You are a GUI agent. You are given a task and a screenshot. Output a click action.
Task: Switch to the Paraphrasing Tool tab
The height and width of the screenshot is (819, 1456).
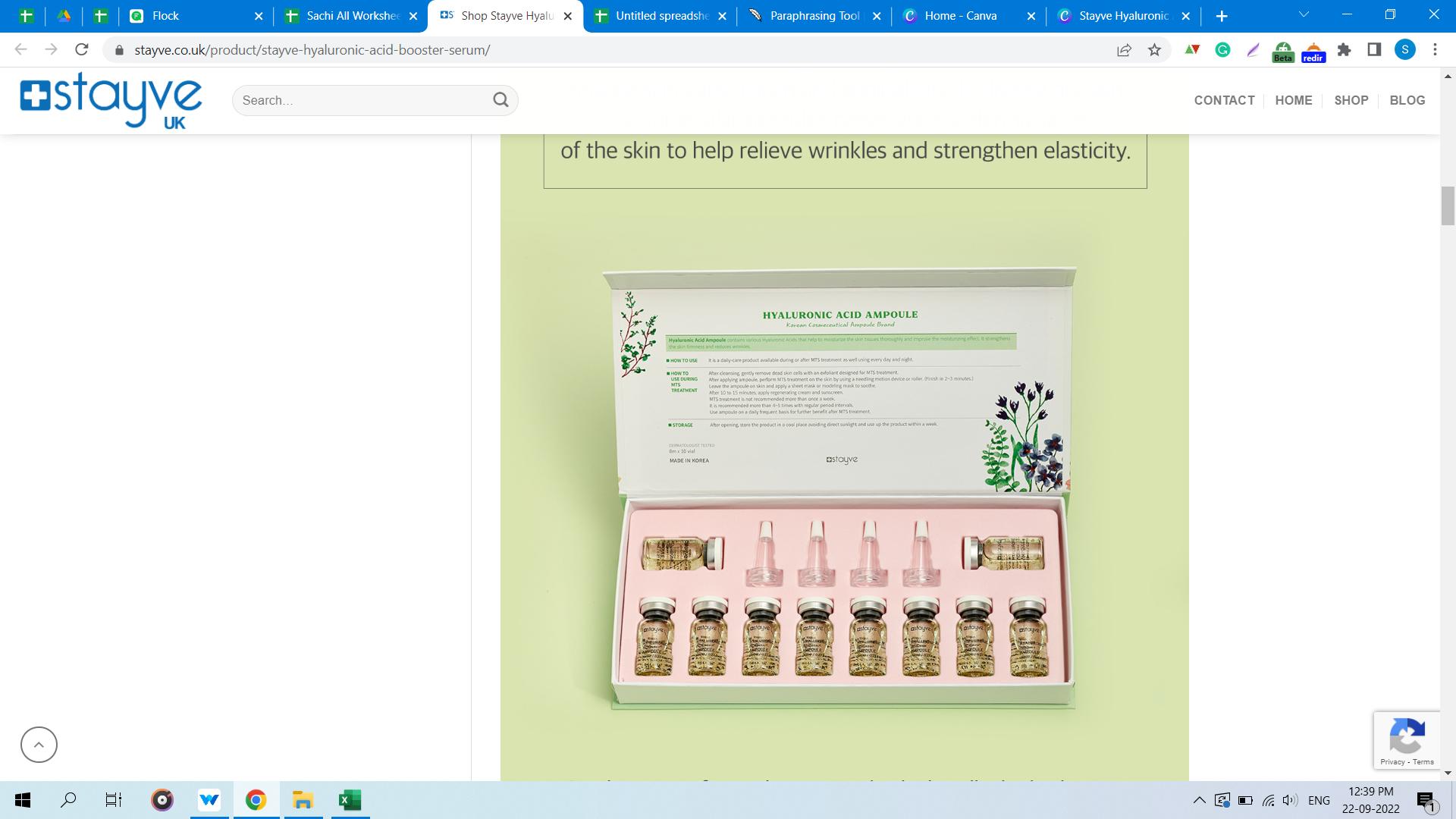click(x=814, y=16)
